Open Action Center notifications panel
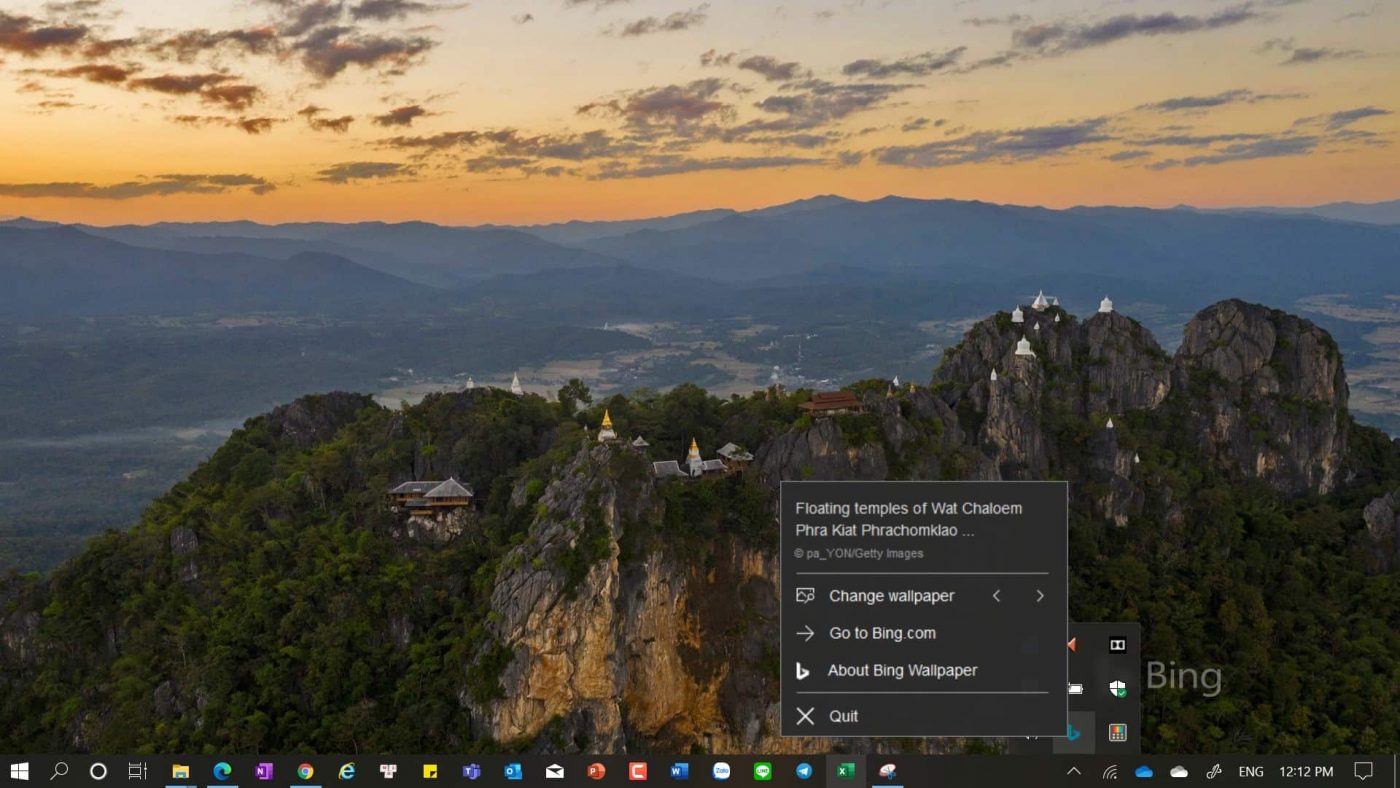The height and width of the screenshot is (788, 1400). tap(1363, 771)
